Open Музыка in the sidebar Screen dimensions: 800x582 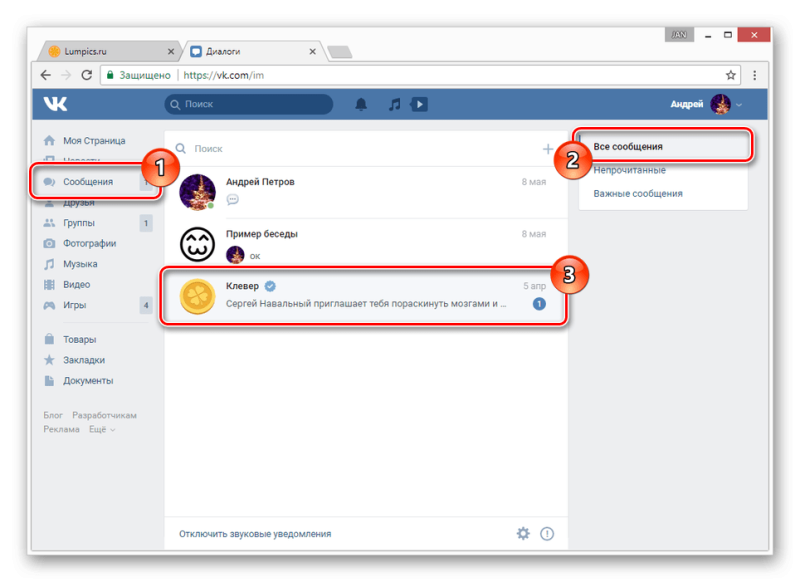click(80, 264)
